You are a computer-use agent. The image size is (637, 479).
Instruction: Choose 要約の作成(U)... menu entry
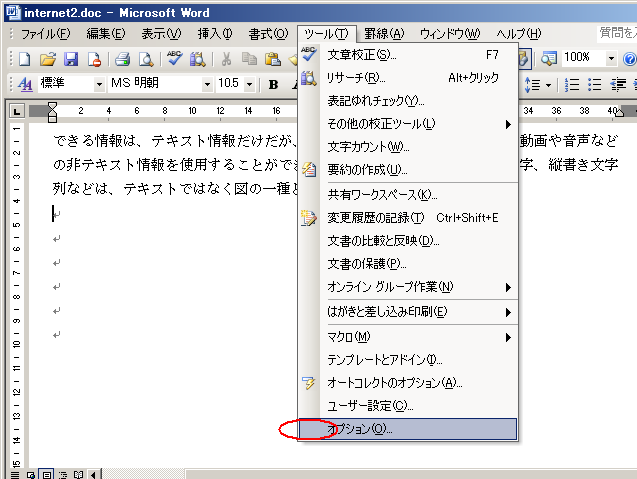click(408, 169)
